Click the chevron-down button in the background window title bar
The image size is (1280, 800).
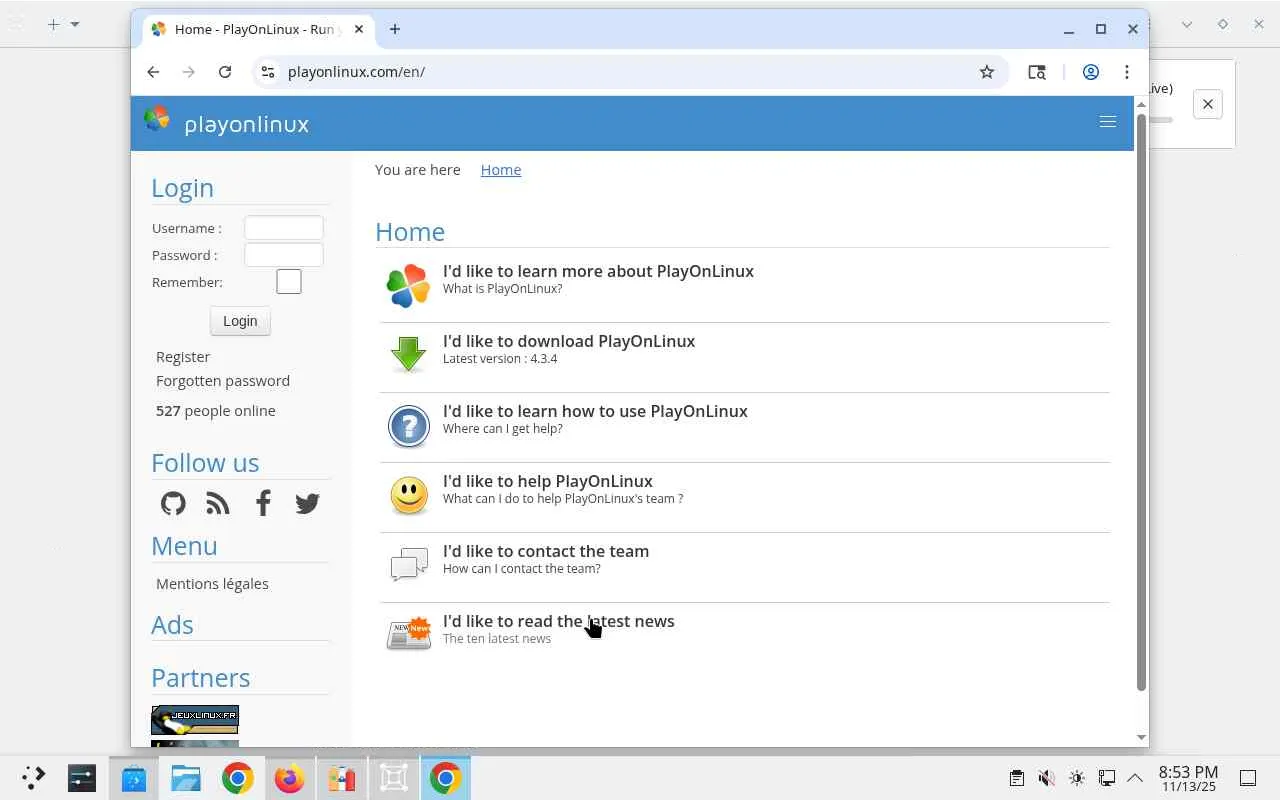click(x=1187, y=24)
